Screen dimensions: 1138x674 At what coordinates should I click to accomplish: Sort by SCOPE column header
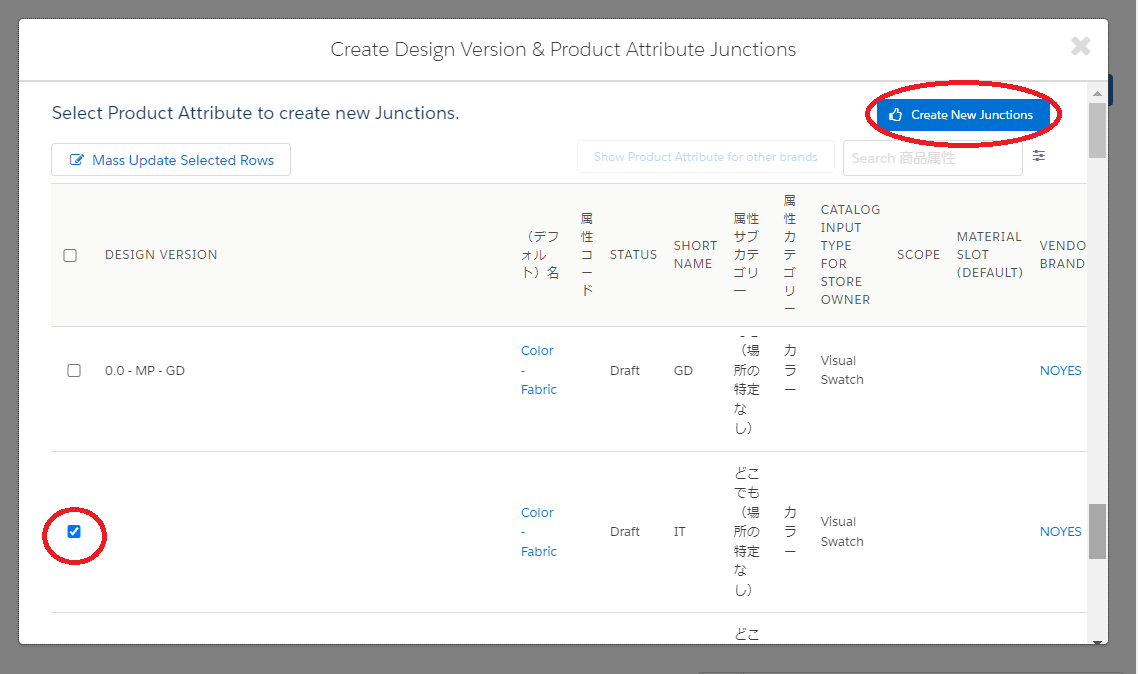(x=918, y=255)
